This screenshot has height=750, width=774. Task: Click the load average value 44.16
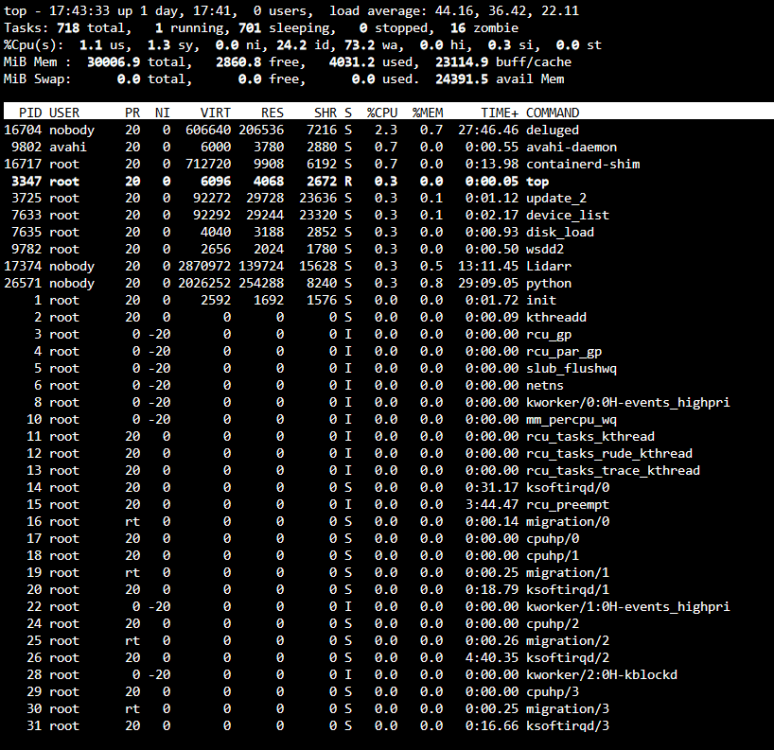click(454, 11)
